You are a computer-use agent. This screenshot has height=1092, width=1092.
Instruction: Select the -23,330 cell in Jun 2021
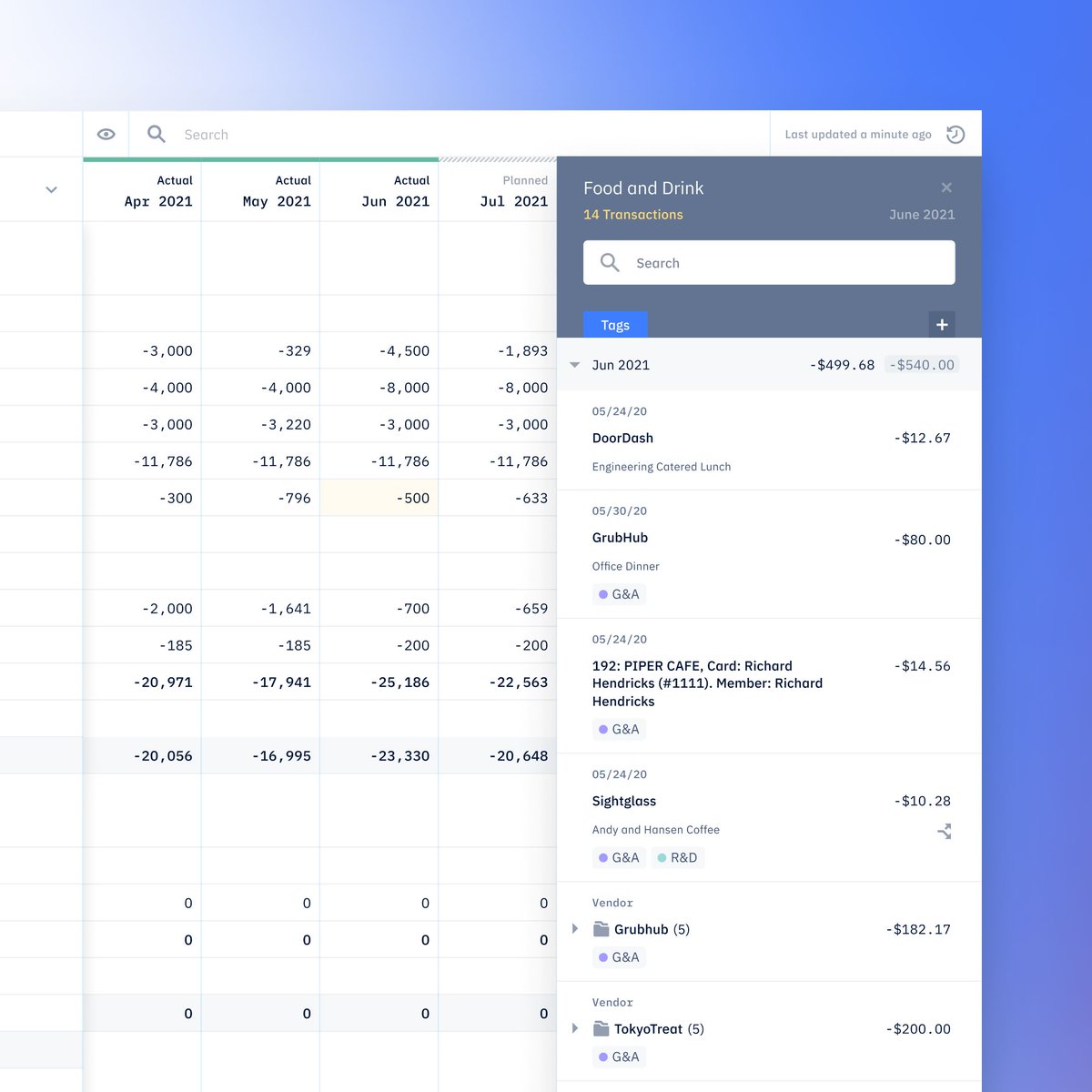[x=379, y=755]
